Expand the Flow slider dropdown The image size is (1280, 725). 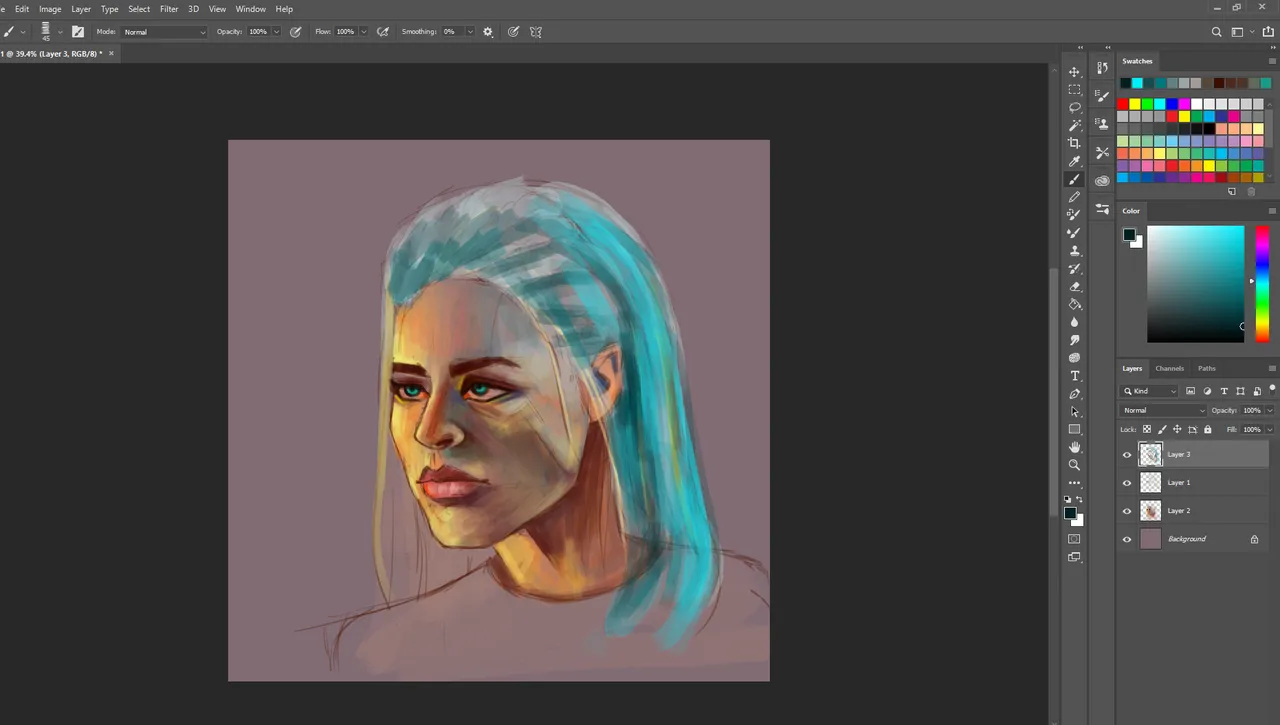pyautogui.click(x=364, y=32)
